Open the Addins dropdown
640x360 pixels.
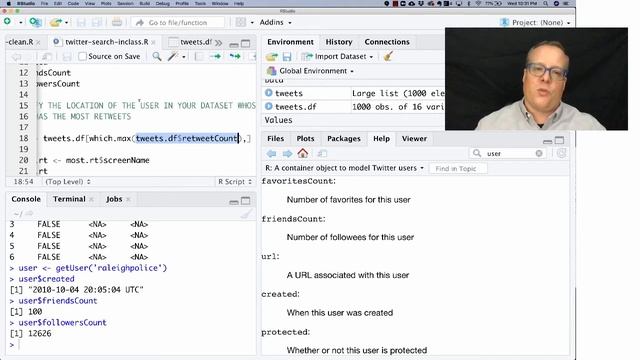276,22
